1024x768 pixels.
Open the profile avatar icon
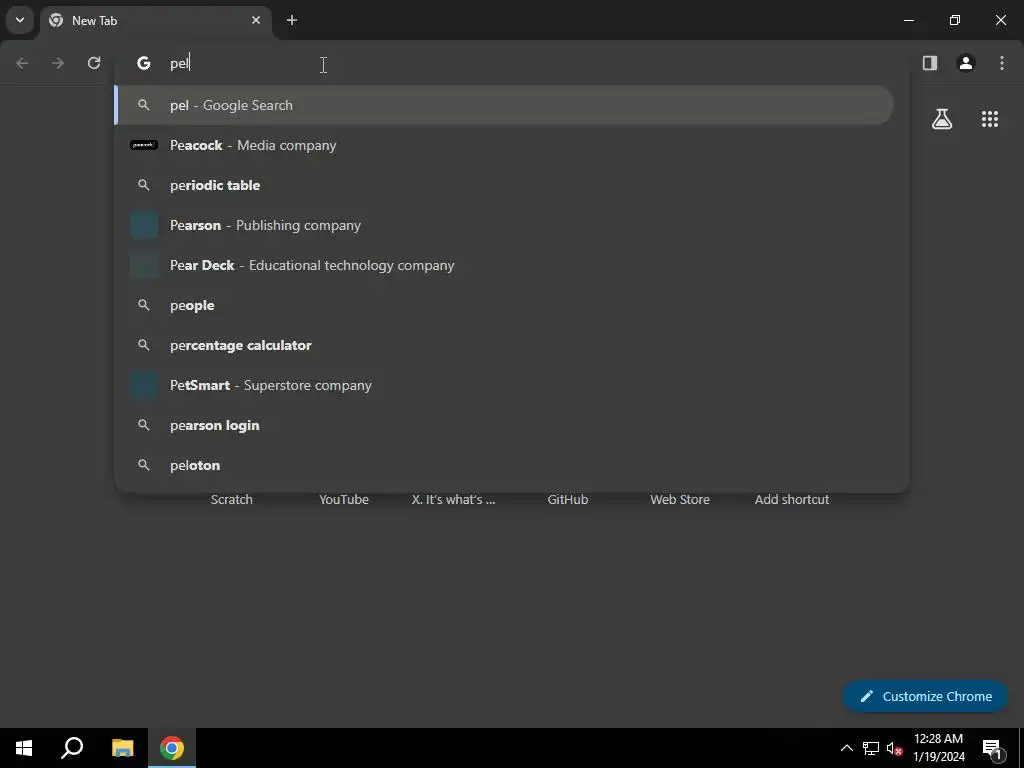pos(966,63)
